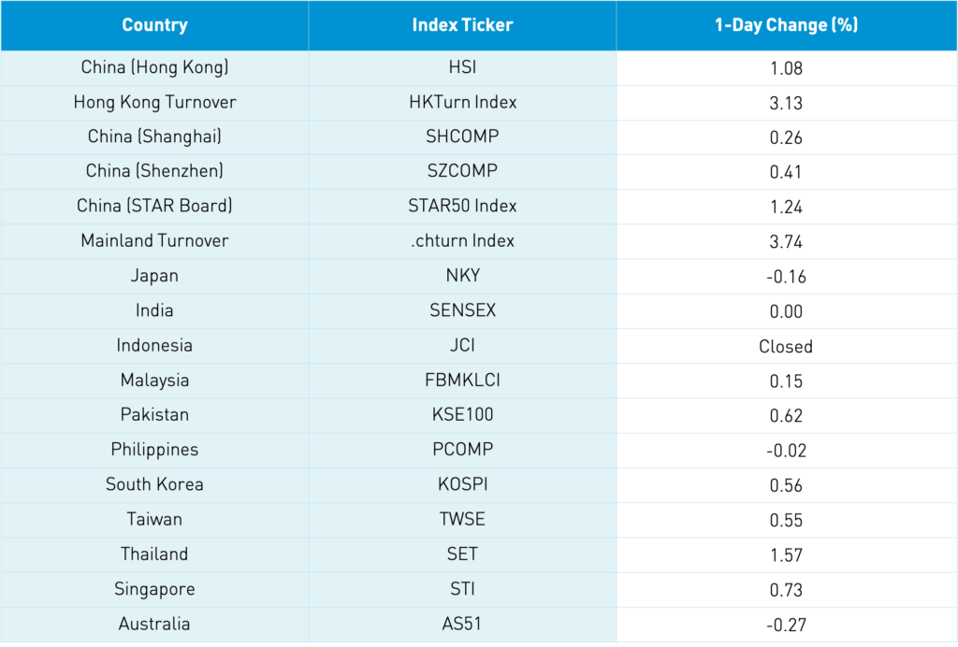958x647 pixels.
Task: Click the Pakistan country cell
Action: pyautogui.click(x=154, y=415)
